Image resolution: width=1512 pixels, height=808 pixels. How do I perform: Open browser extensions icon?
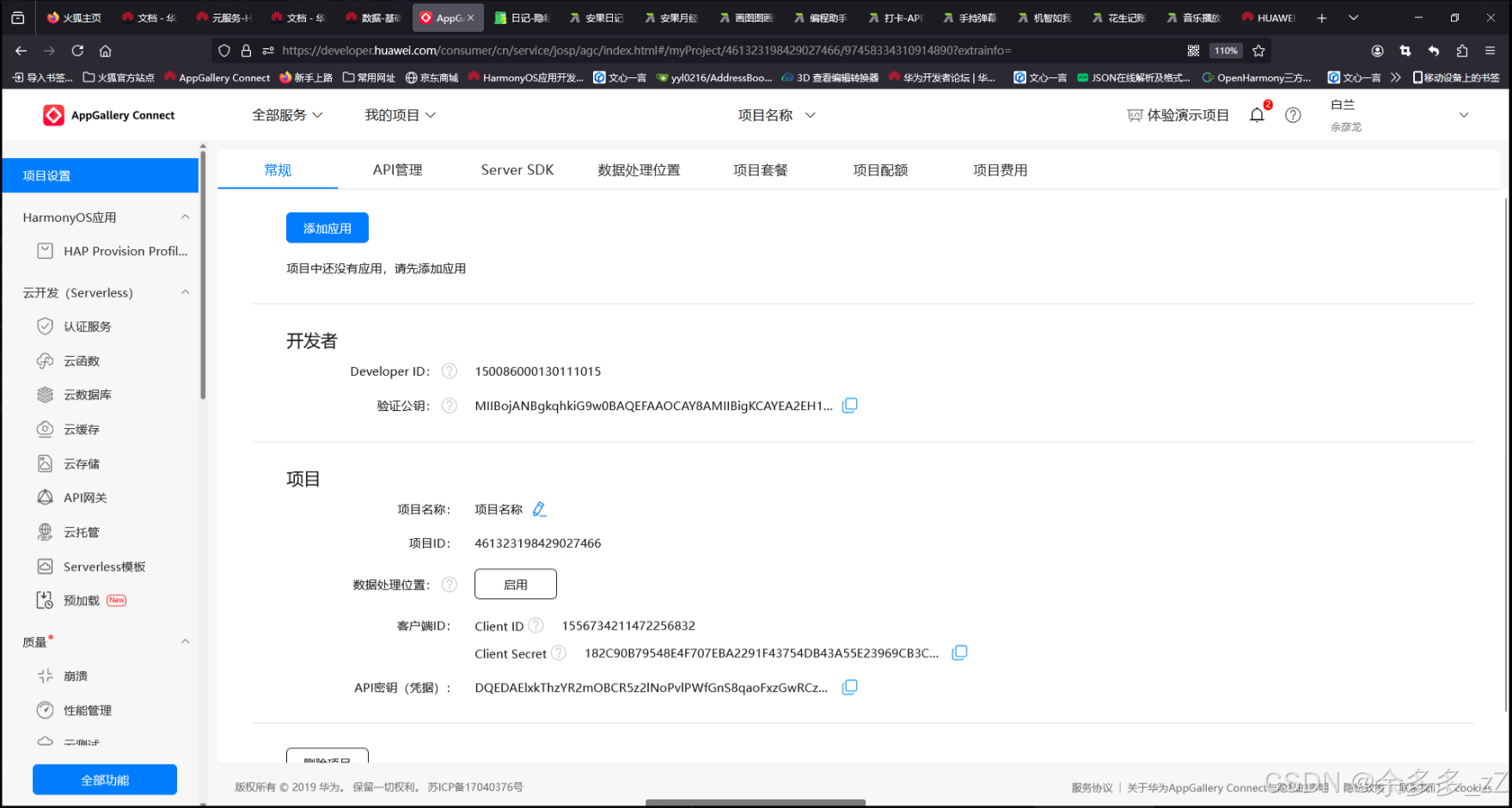point(1462,51)
